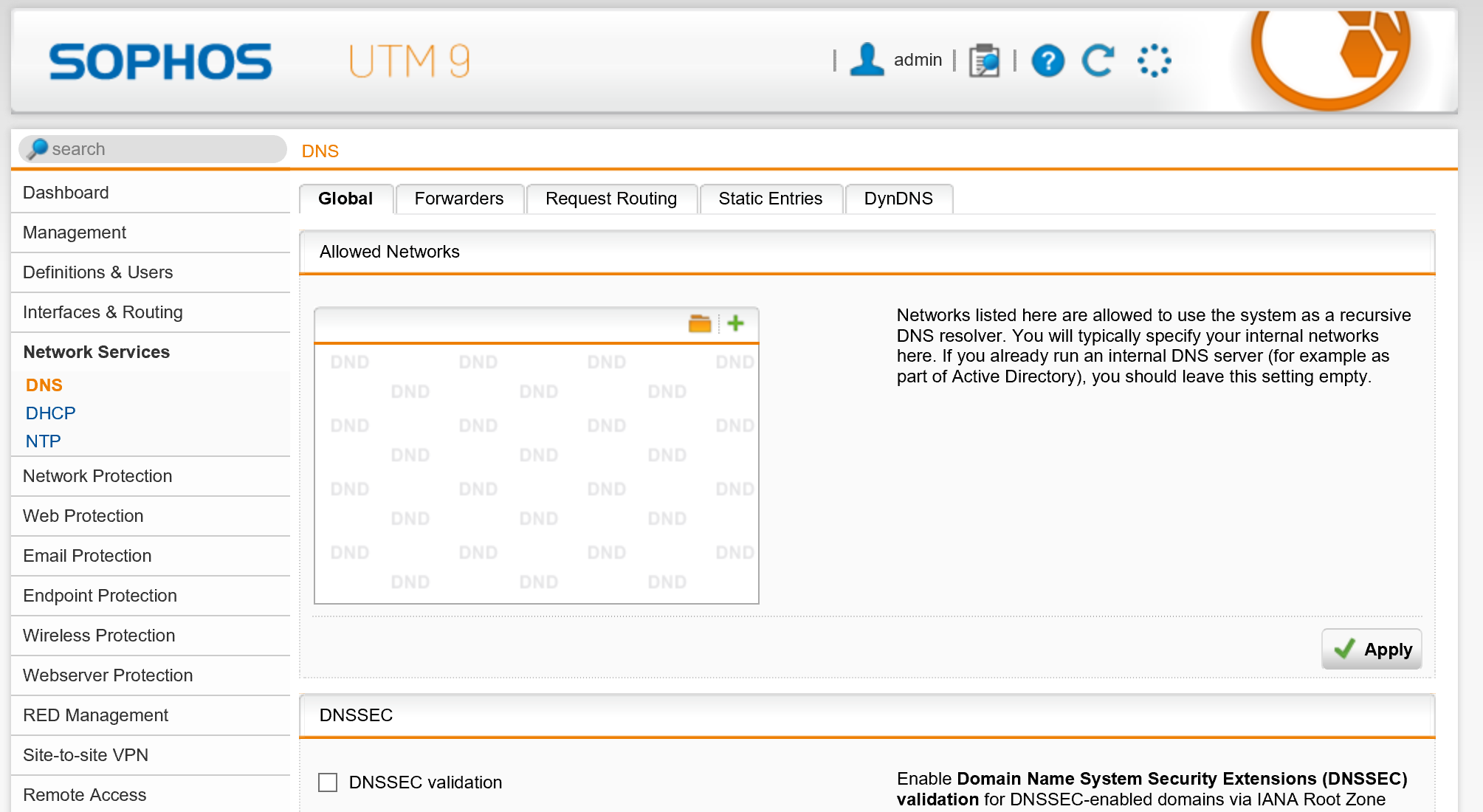Open RED Management in sidebar

coord(151,715)
